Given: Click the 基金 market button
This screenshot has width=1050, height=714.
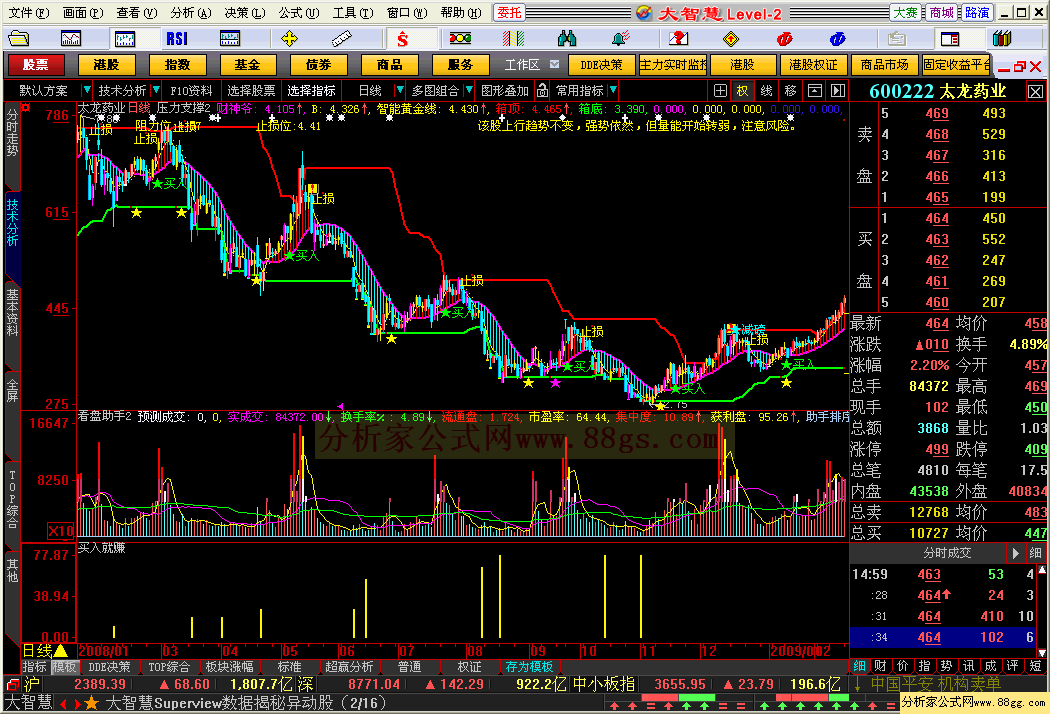Looking at the screenshot, I should coord(248,64).
